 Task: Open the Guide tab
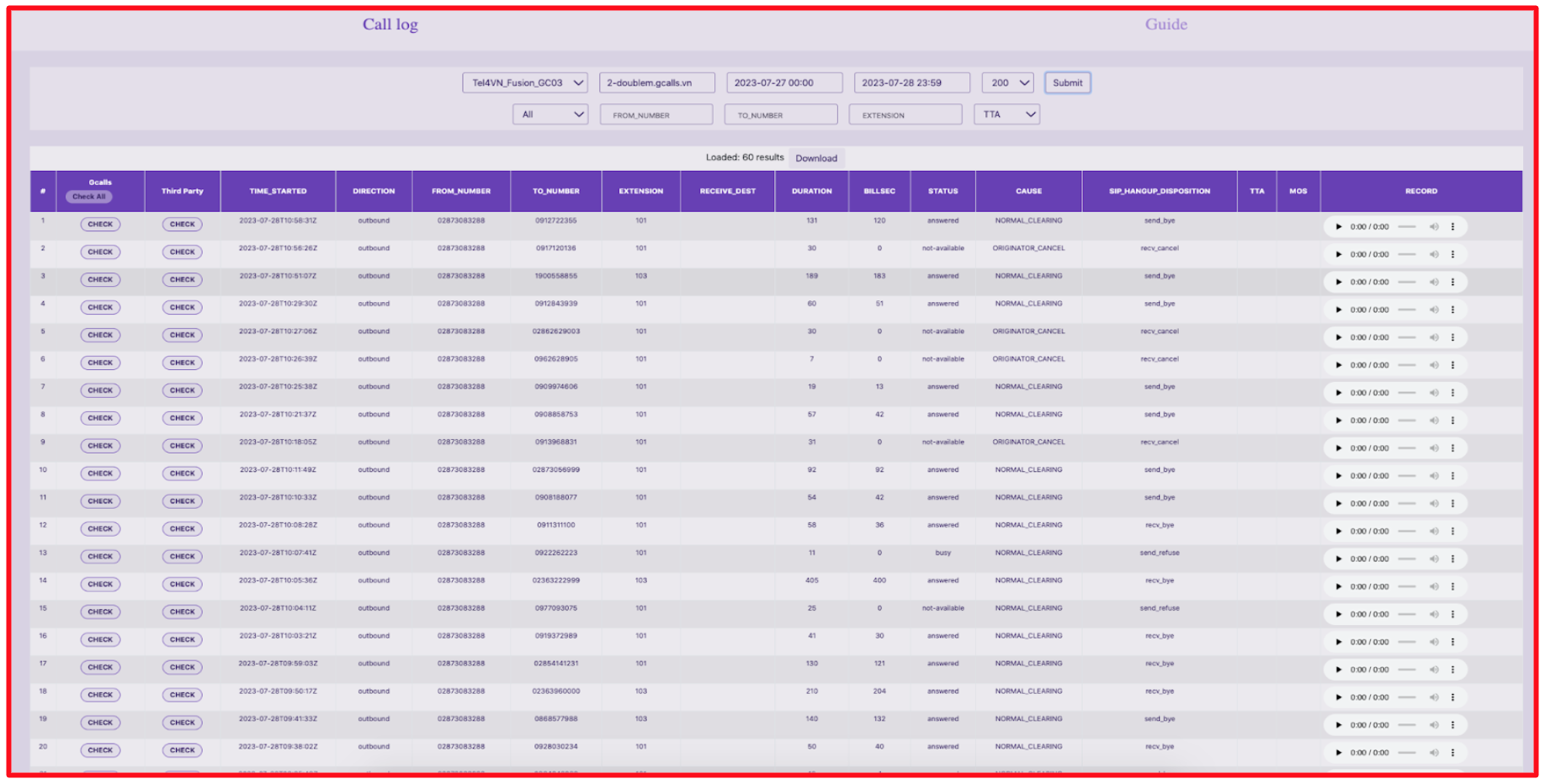(x=1166, y=24)
